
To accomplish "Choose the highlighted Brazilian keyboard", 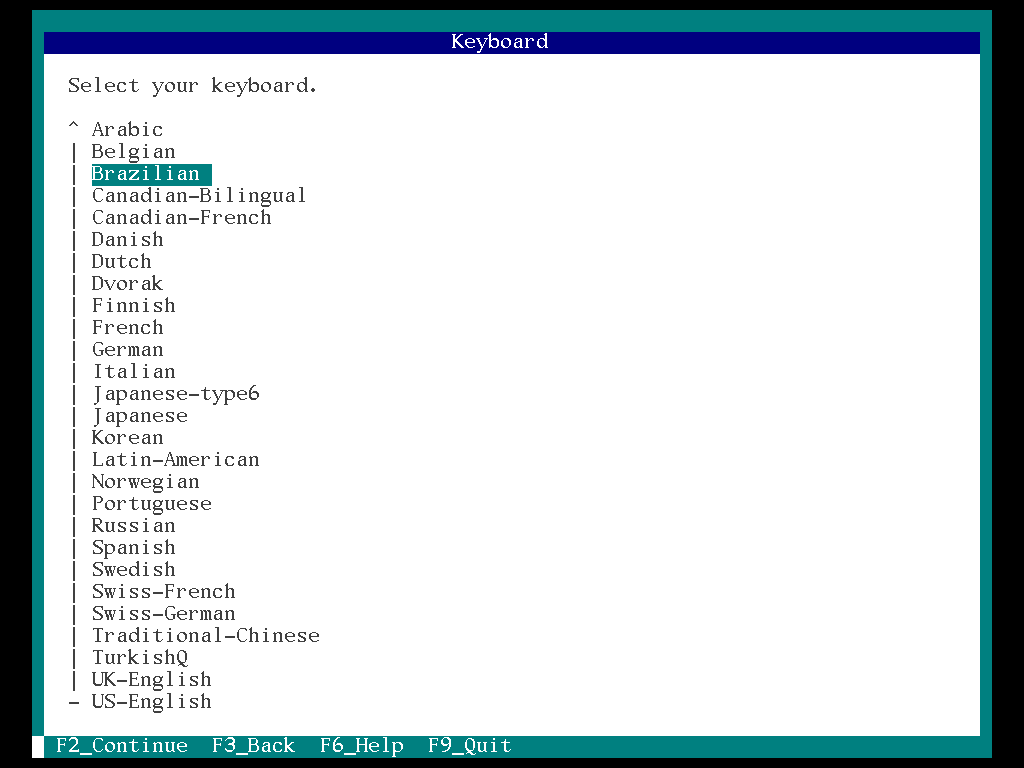I will [151, 174].
